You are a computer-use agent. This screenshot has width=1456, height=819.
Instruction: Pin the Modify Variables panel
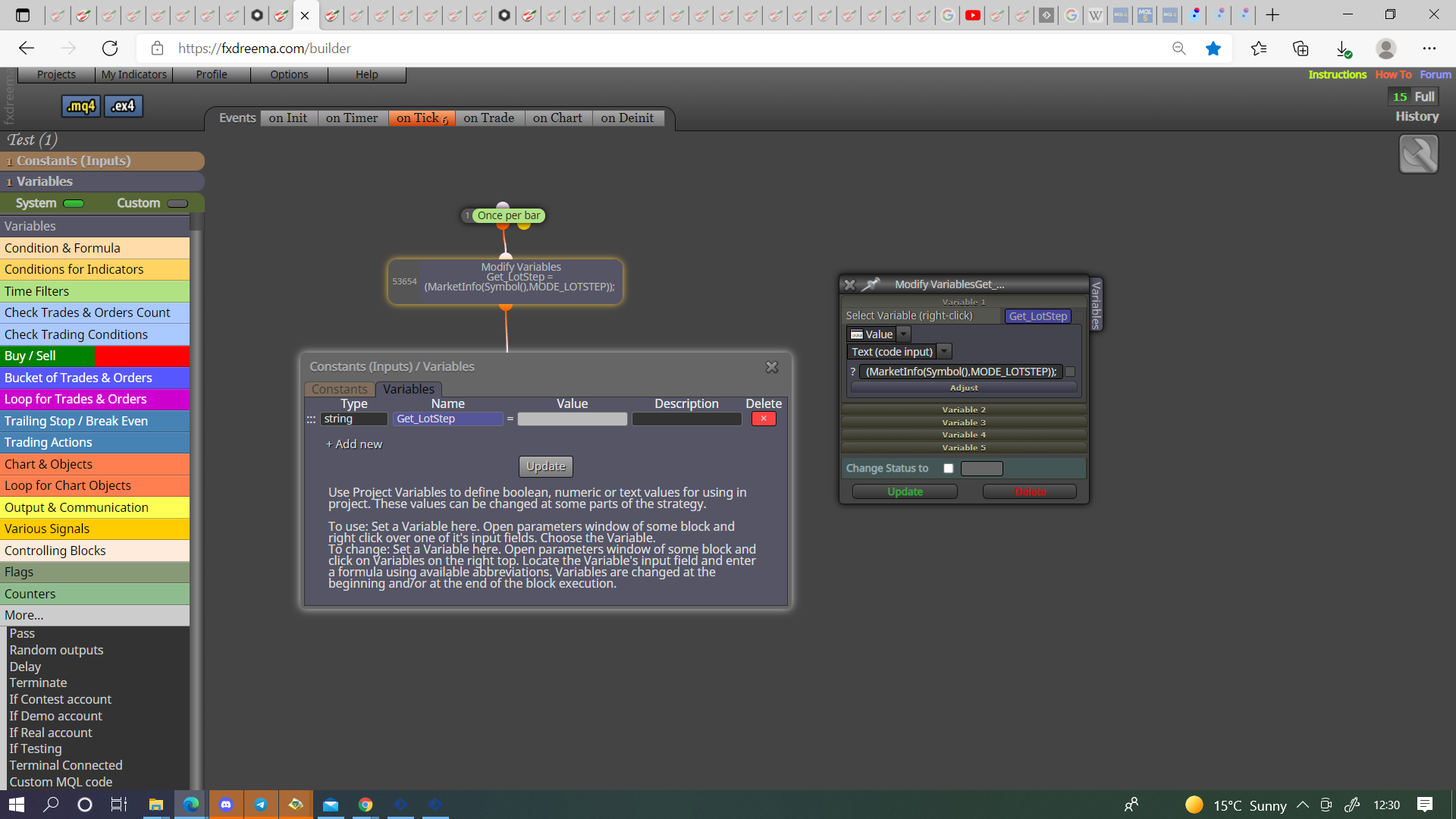pyautogui.click(x=871, y=284)
